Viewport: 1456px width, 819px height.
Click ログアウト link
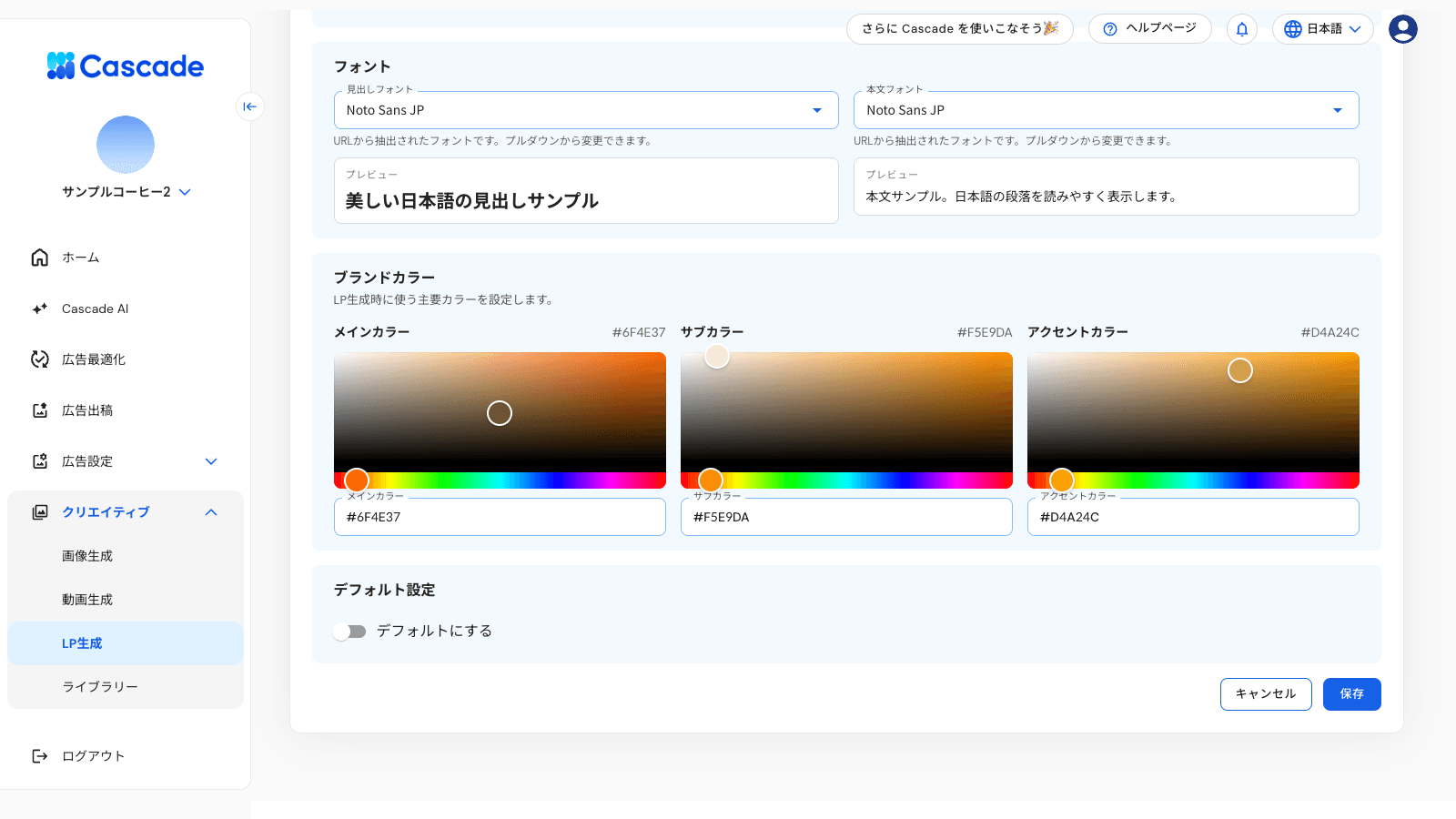(x=93, y=756)
